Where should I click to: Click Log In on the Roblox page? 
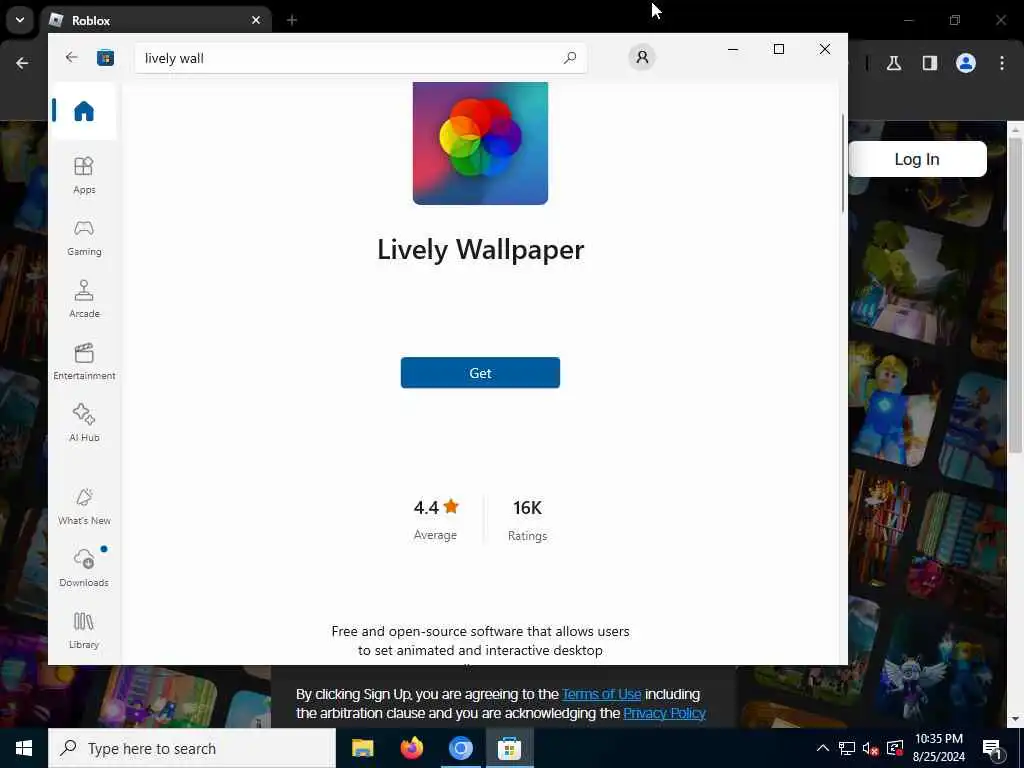coord(917,159)
